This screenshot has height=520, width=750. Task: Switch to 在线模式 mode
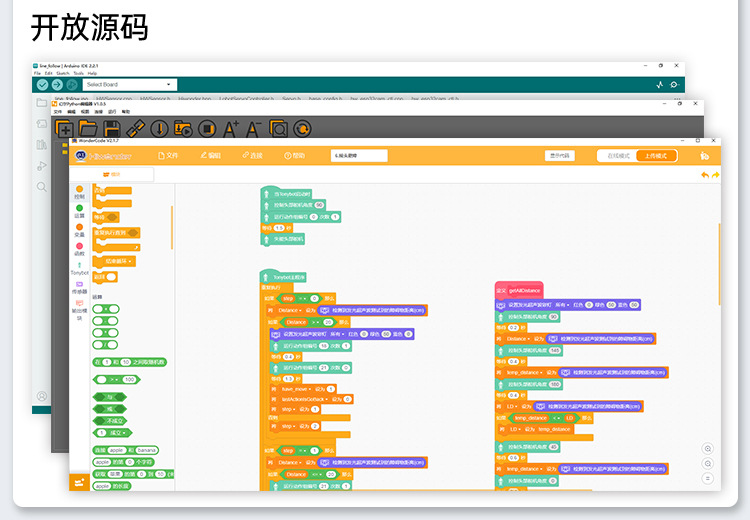click(x=619, y=155)
